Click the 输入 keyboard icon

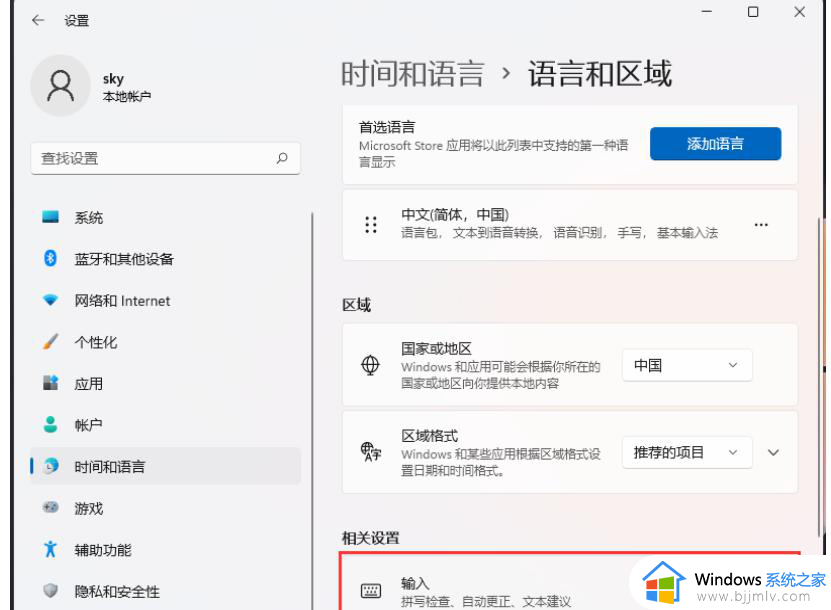click(370, 591)
